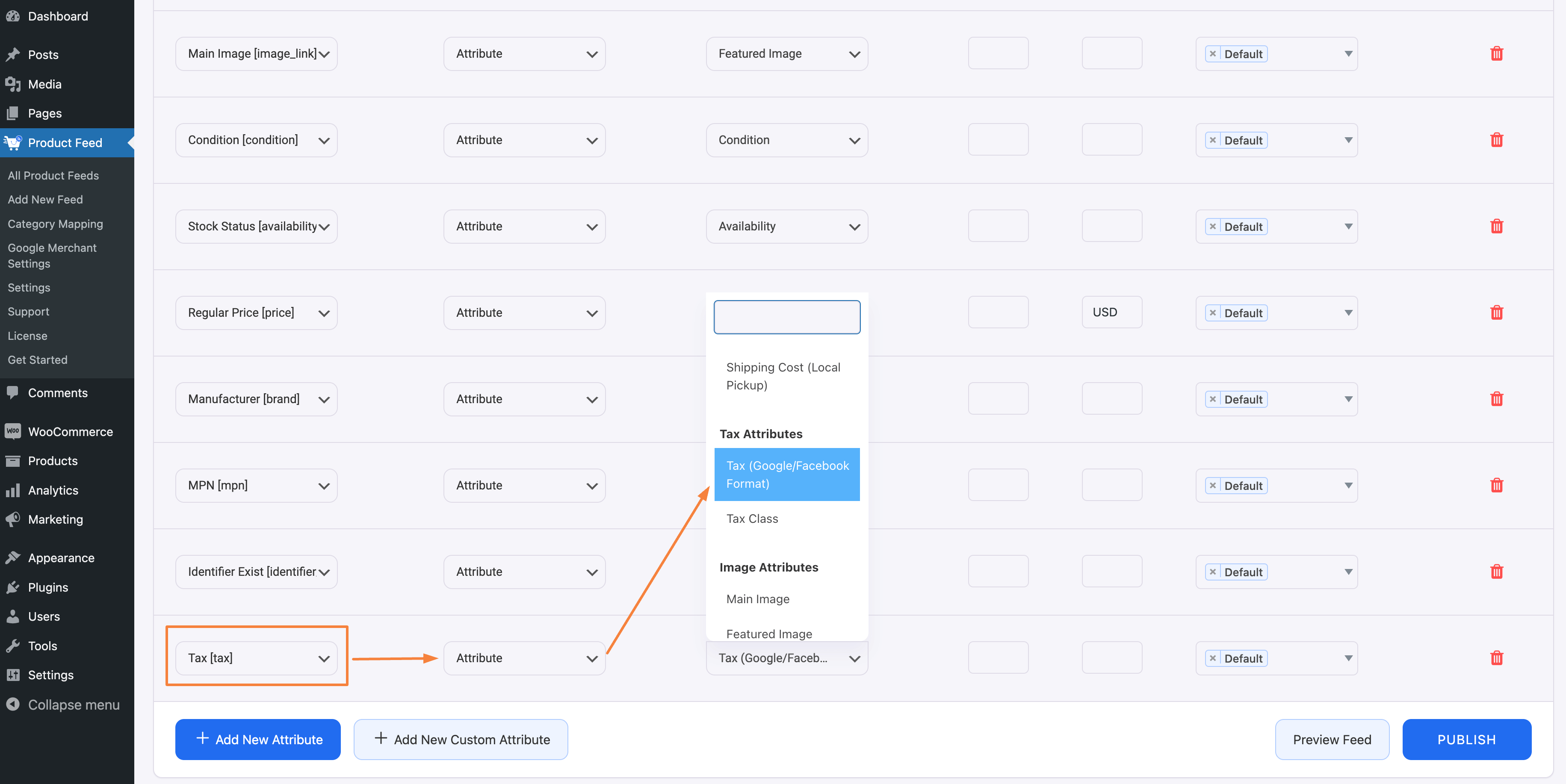
Task: Open Product Feed Settings submenu link
Action: [29, 287]
